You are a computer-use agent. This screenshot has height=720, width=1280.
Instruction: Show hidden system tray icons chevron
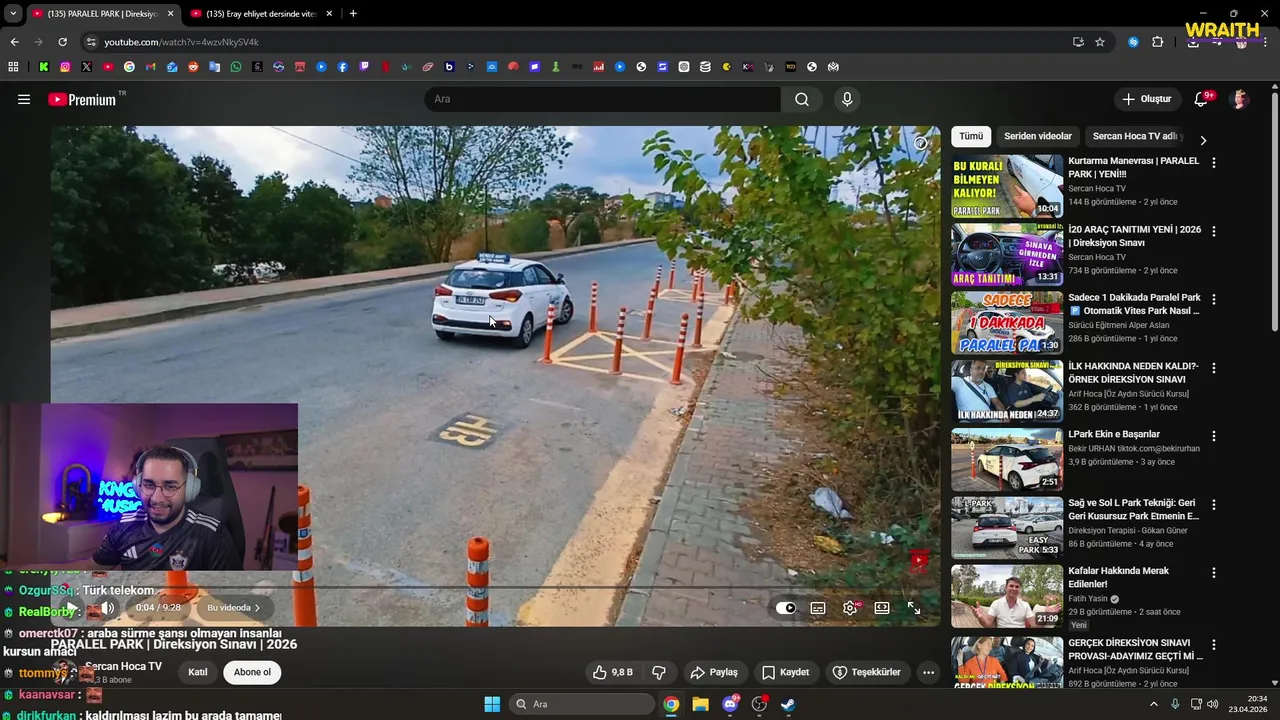click(1153, 704)
